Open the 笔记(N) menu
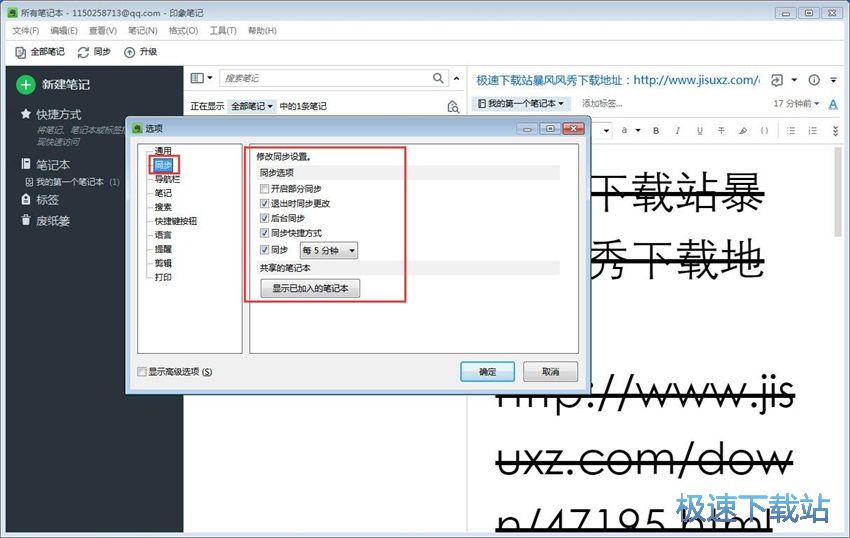The image size is (850, 538). (143, 30)
